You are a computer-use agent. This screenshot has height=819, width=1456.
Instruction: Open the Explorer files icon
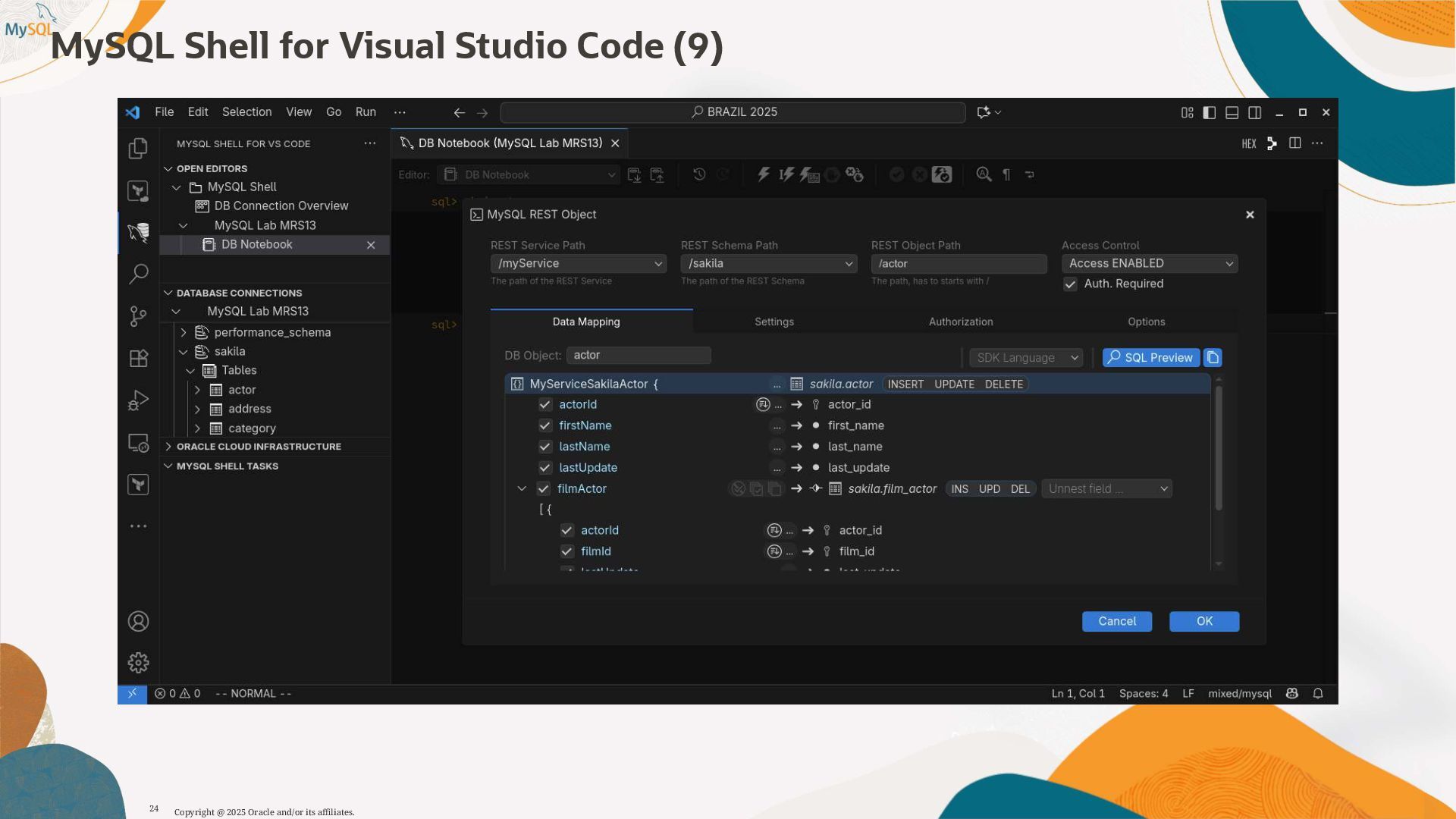(138, 149)
